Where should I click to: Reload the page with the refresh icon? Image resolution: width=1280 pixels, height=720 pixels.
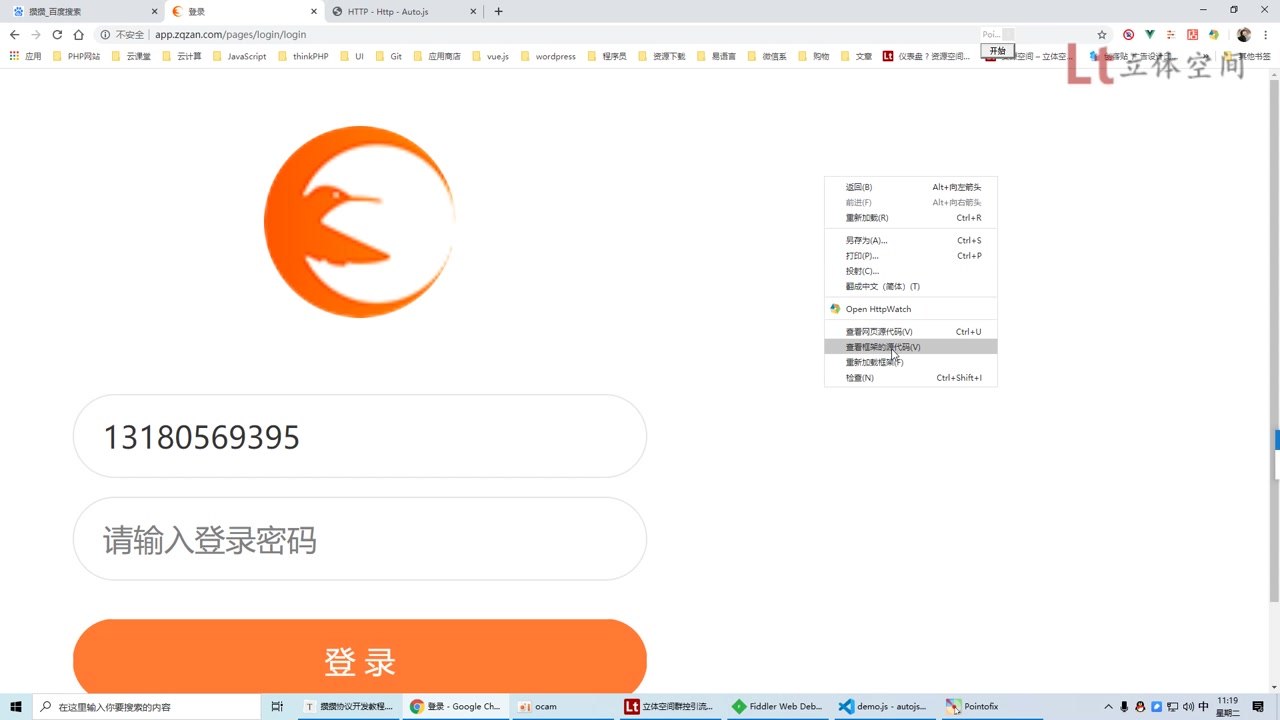point(57,34)
